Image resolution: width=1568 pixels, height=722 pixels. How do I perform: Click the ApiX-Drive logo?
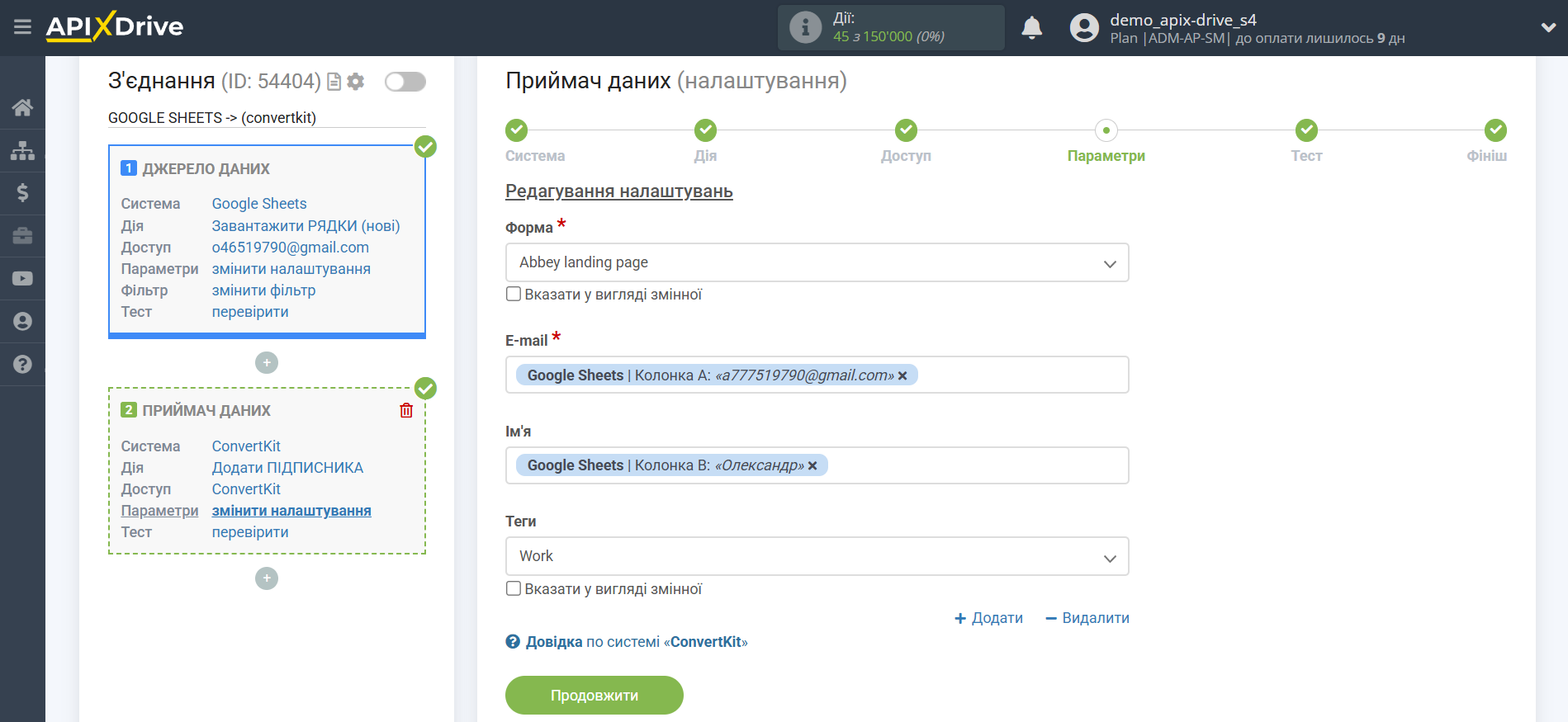(x=115, y=26)
